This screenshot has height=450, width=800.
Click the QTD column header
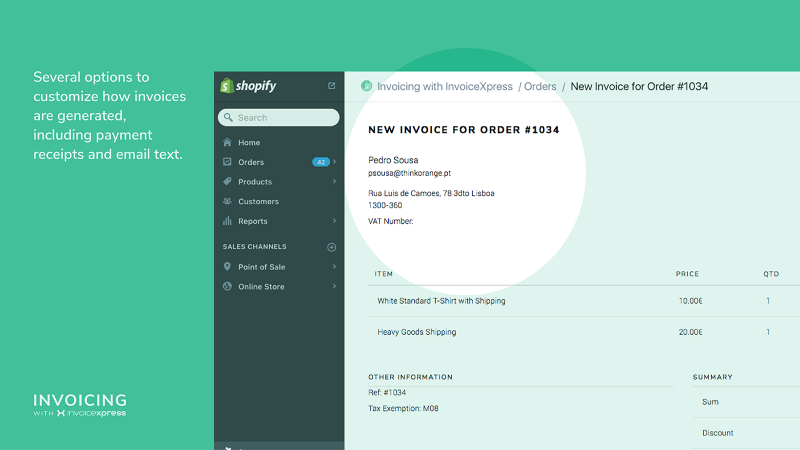tap(771, 274)
